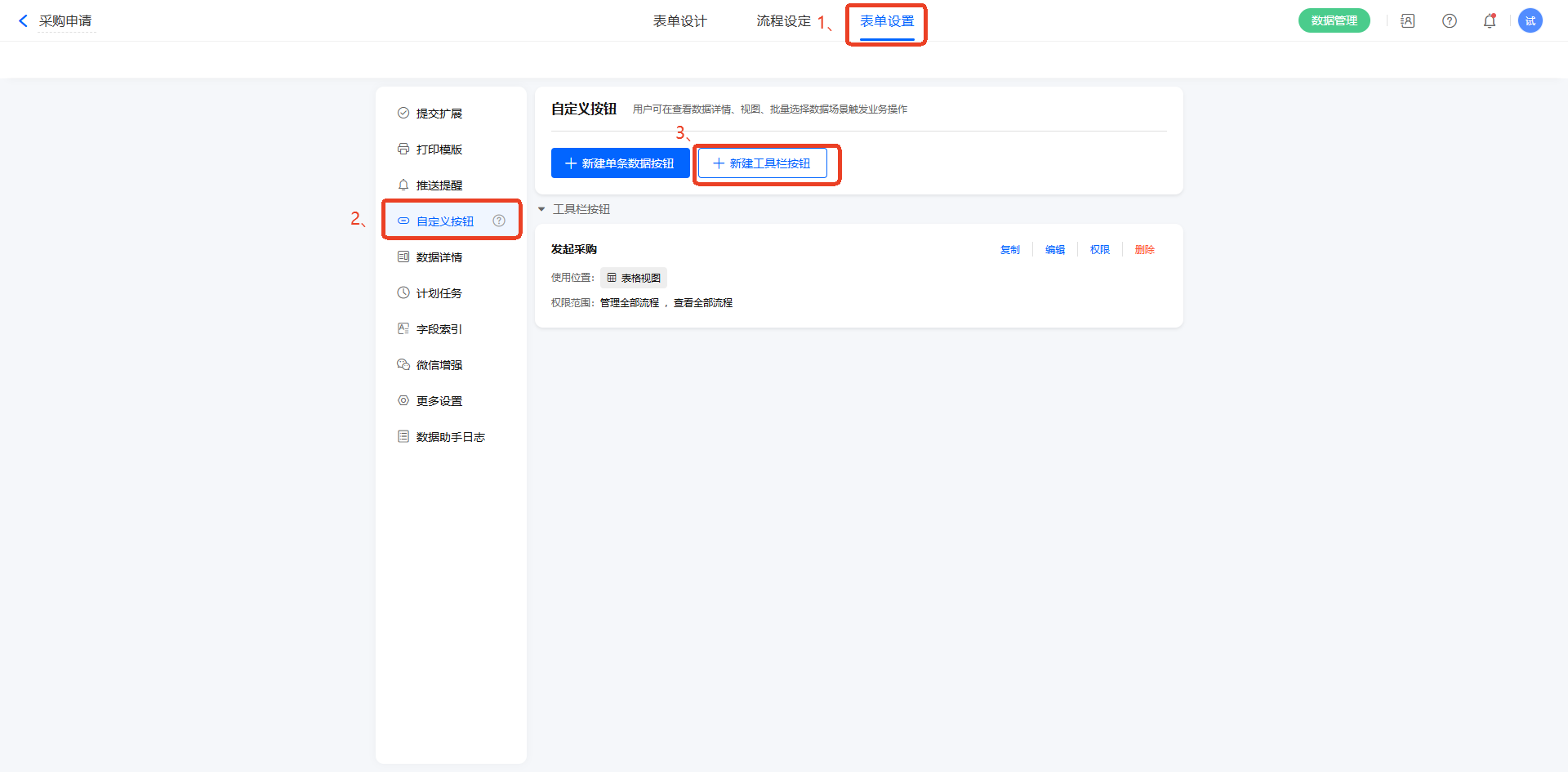Click 删除 for 发起采购
This screenshot has height=772, width=1568.
click(1145, 250)
